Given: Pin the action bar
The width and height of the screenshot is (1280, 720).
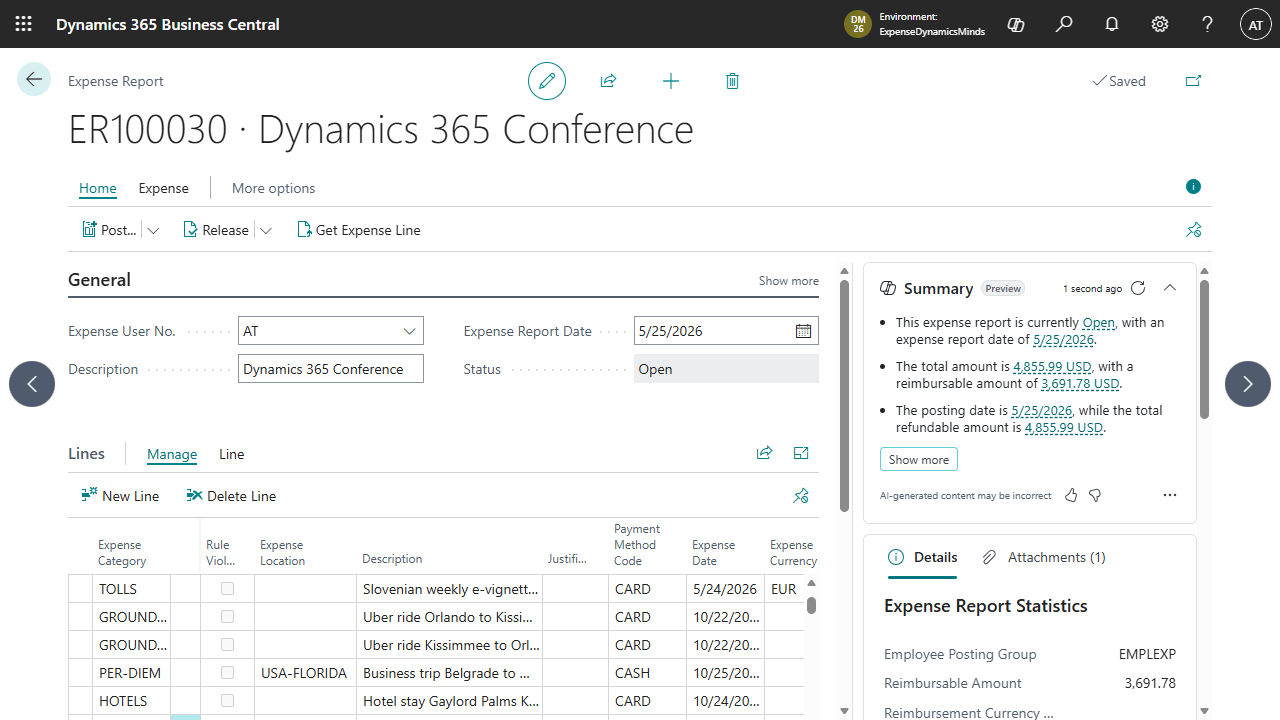Looking at the screenshot, I should 1193,230.
